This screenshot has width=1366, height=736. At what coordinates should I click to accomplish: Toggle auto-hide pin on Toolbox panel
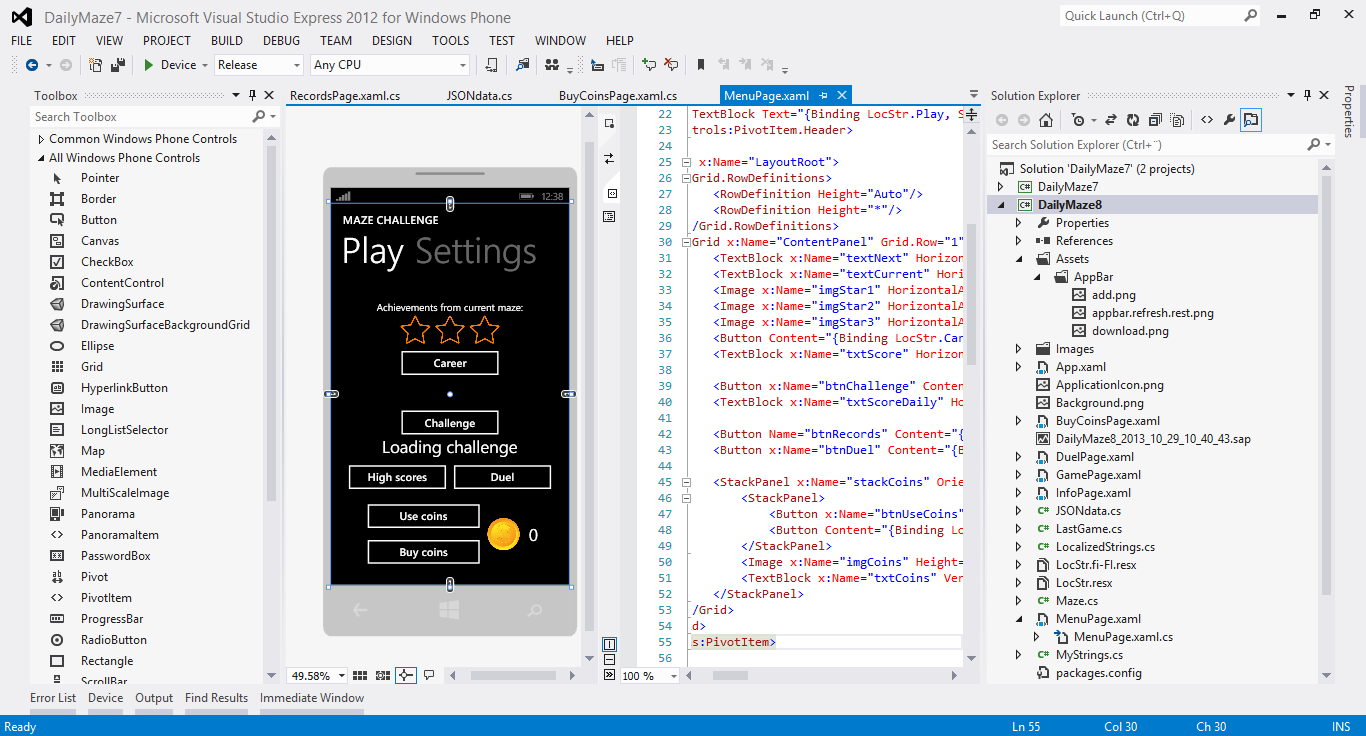pyautogui.click(x=253, y=96)
